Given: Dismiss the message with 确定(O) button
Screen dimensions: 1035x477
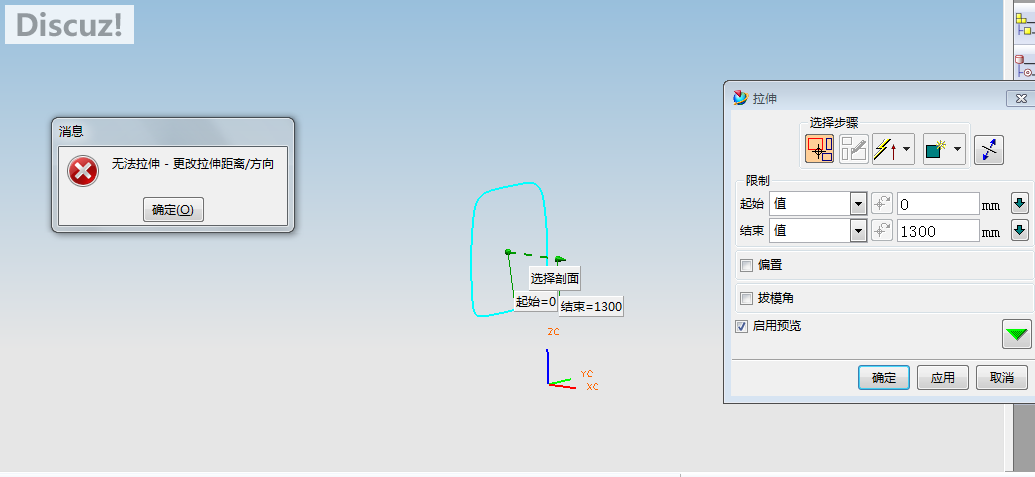Looking at the screenshot, I should pyautogui.click(x=173, y=210).
